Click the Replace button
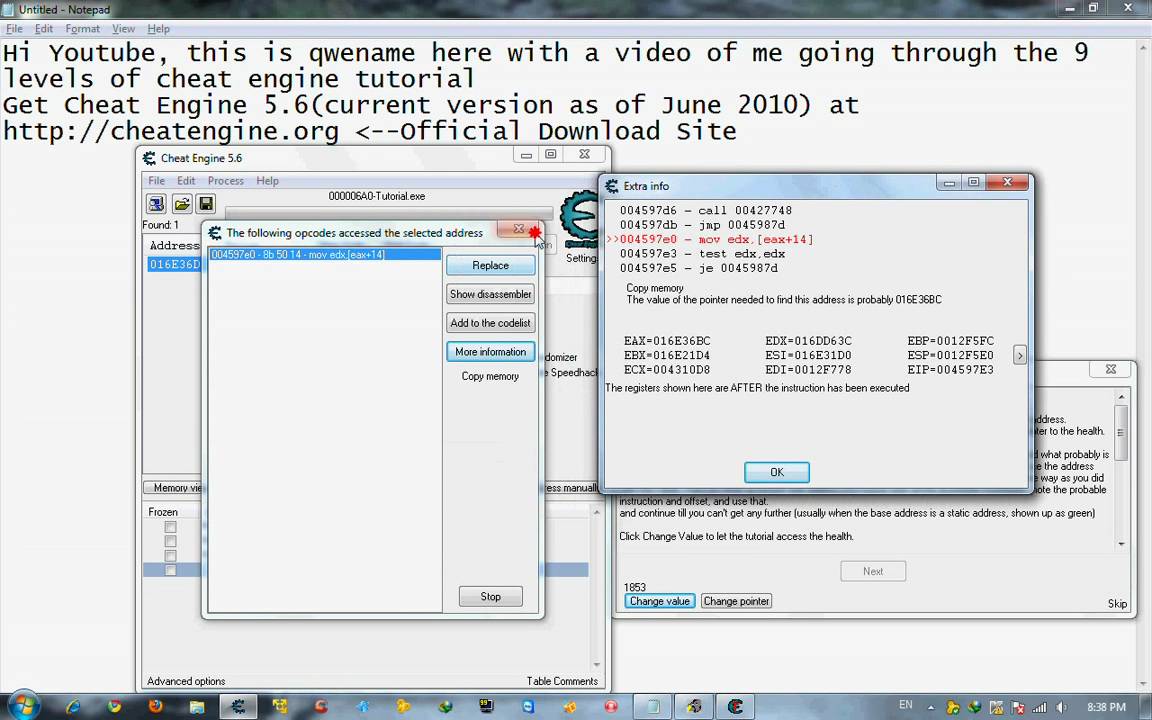 490,265
